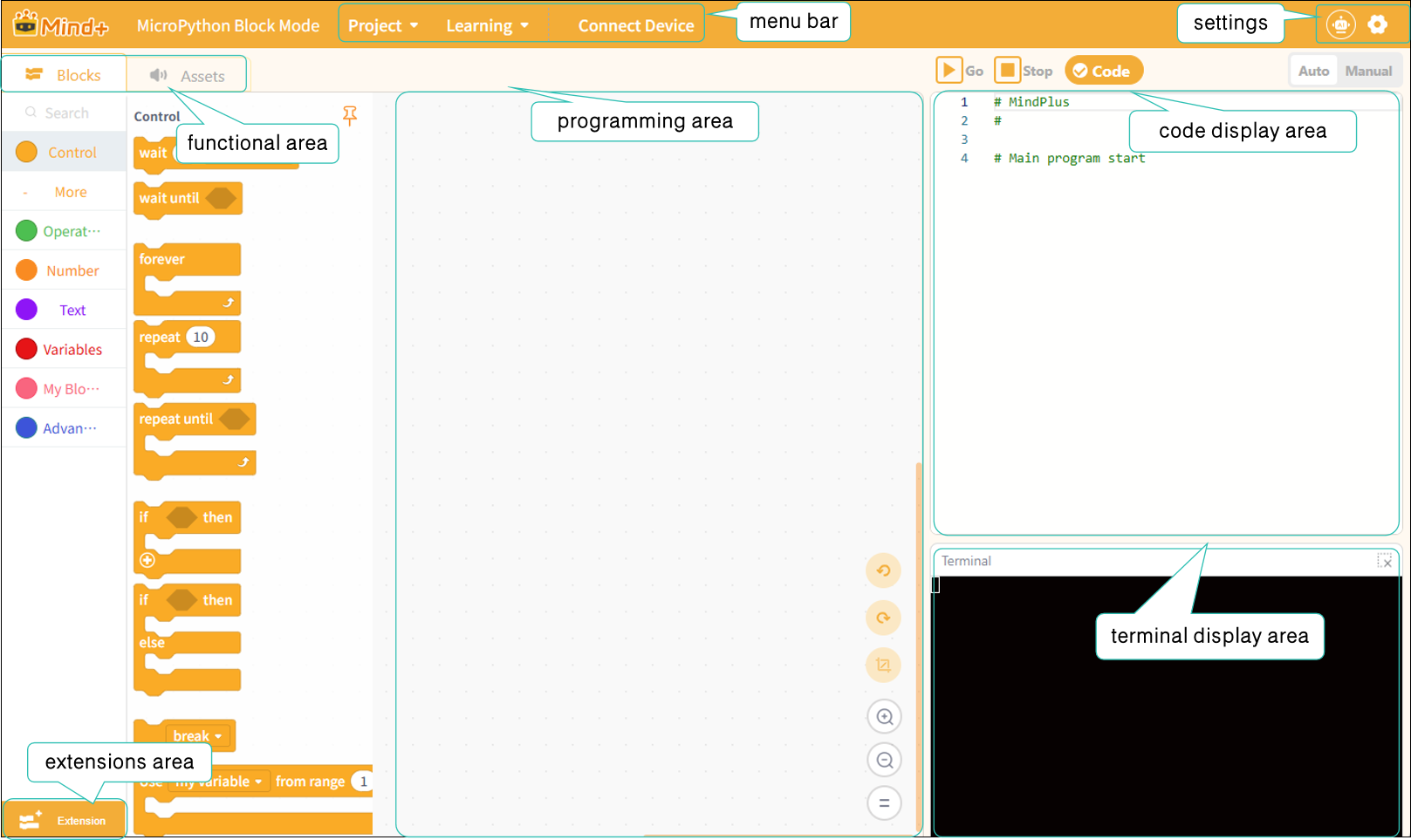Reset workspace zoom with equals icon

click(884, 802)
